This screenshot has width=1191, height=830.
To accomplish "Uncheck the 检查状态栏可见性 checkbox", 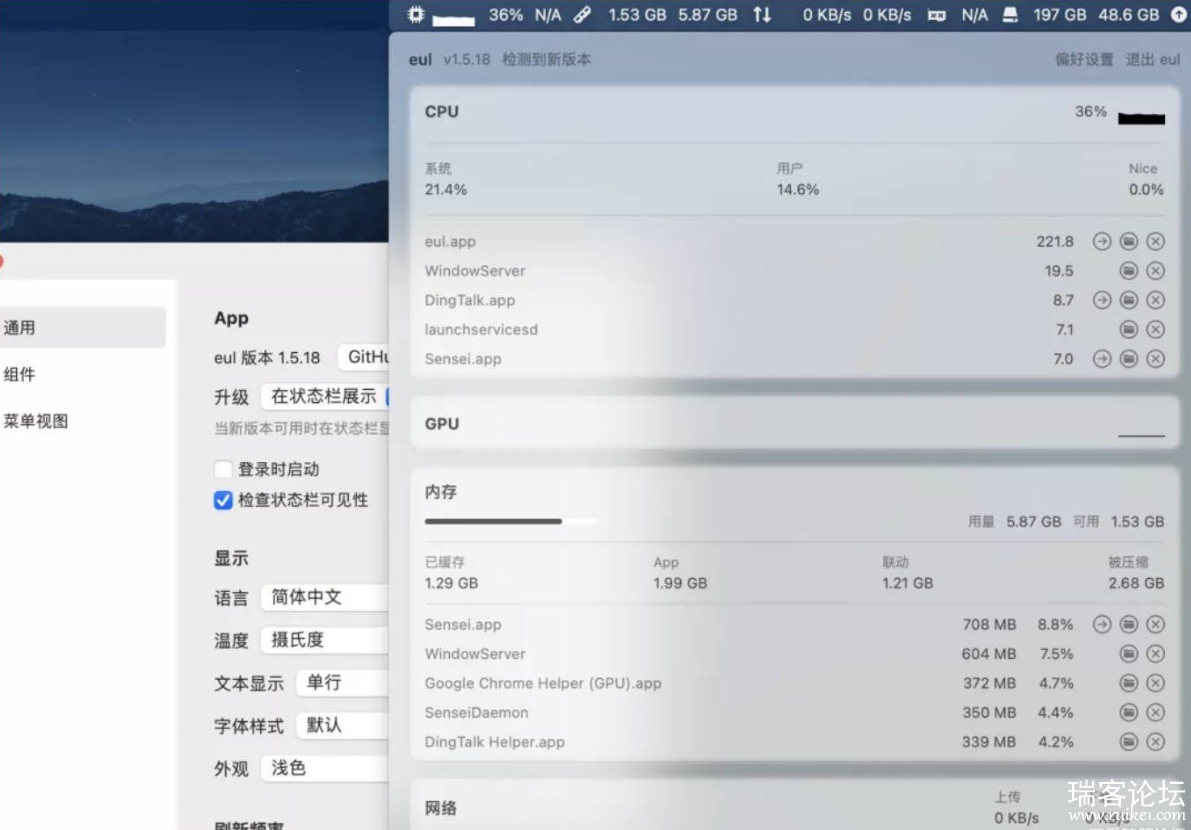I will (x=224, y=500).
